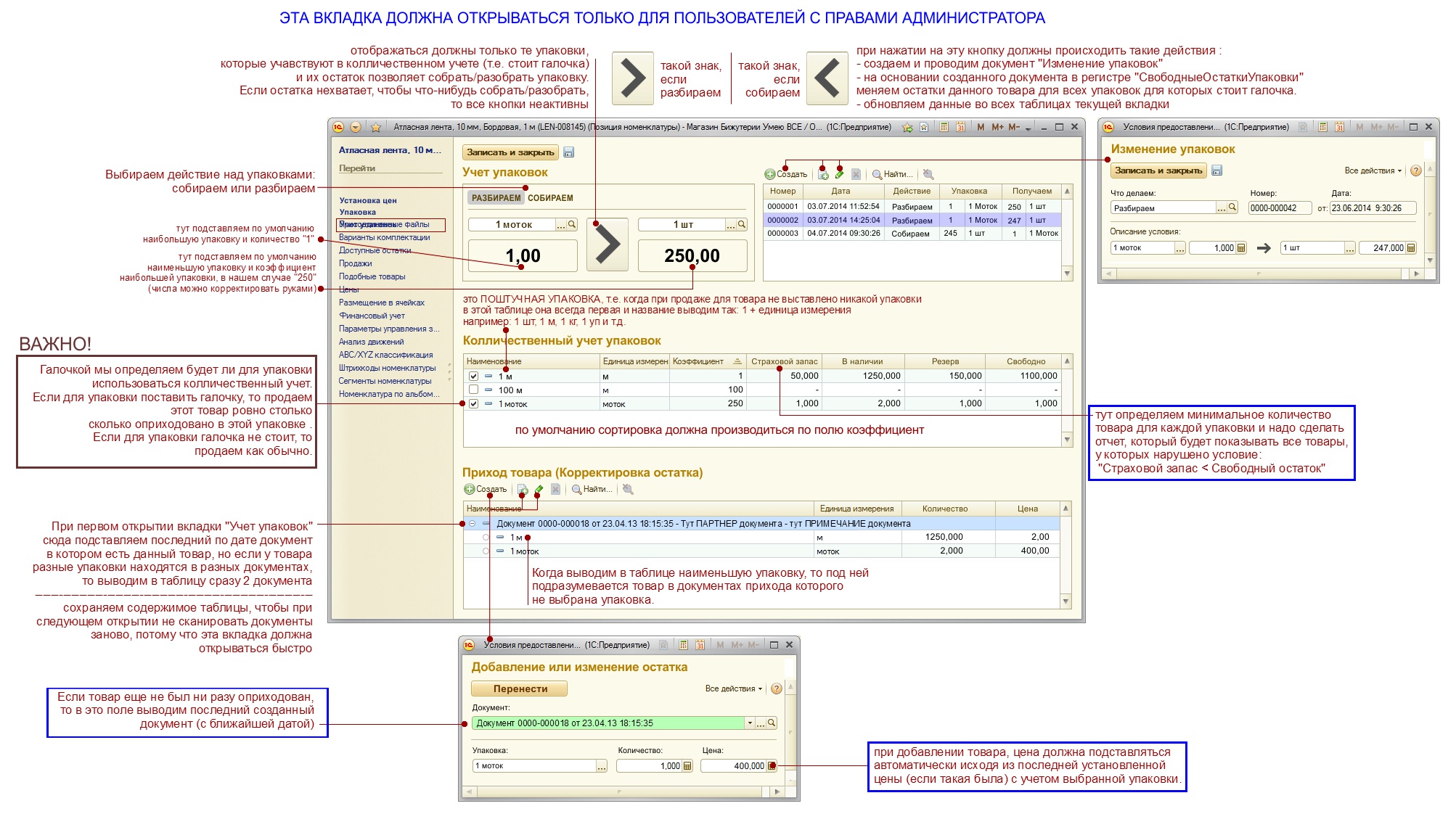
Task: Click the big right-arrow unpack button in Учет упаковок
Action: [x=607, y=244]
